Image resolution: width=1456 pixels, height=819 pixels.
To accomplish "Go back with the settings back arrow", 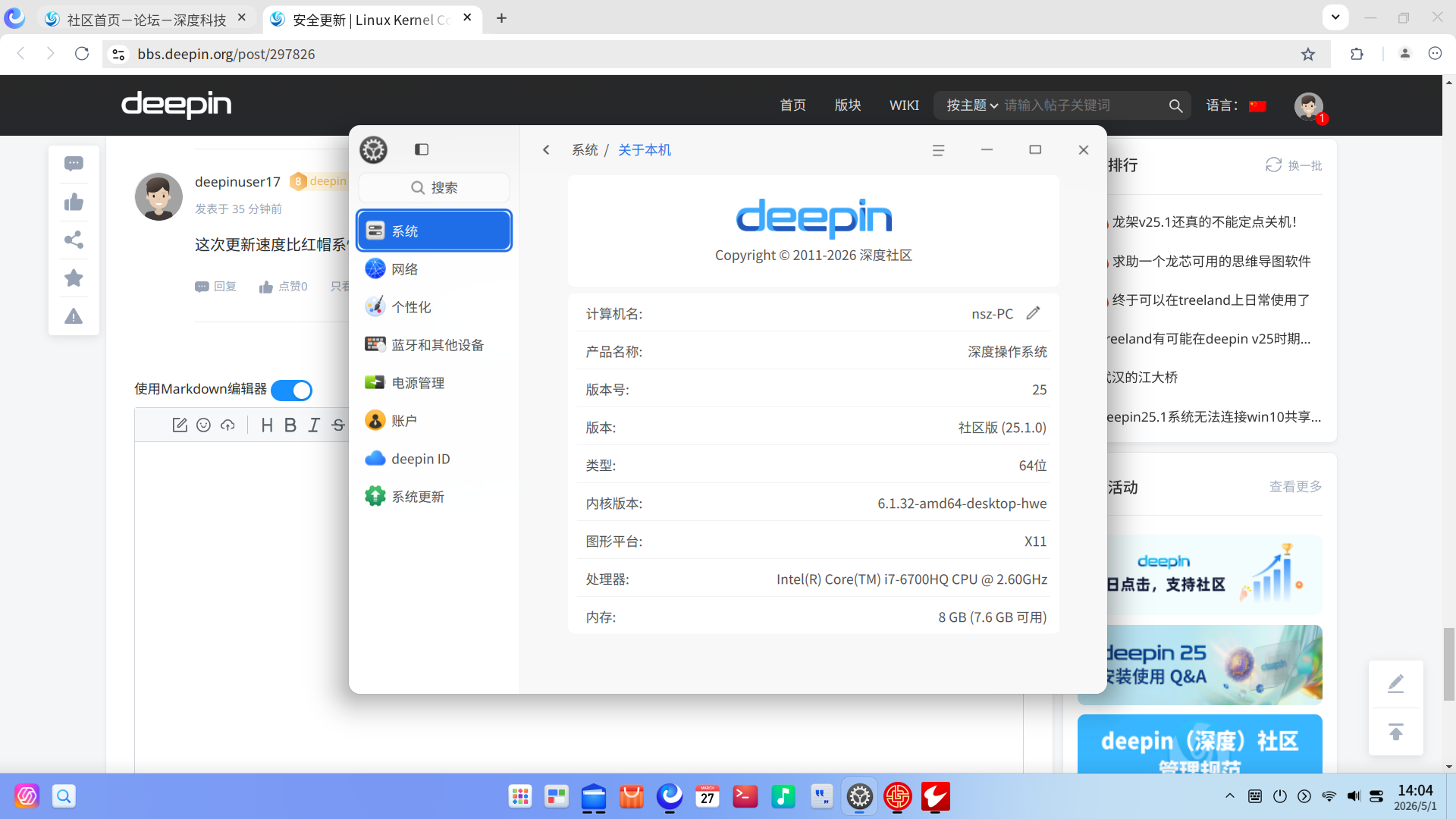I will pos(546,149).
